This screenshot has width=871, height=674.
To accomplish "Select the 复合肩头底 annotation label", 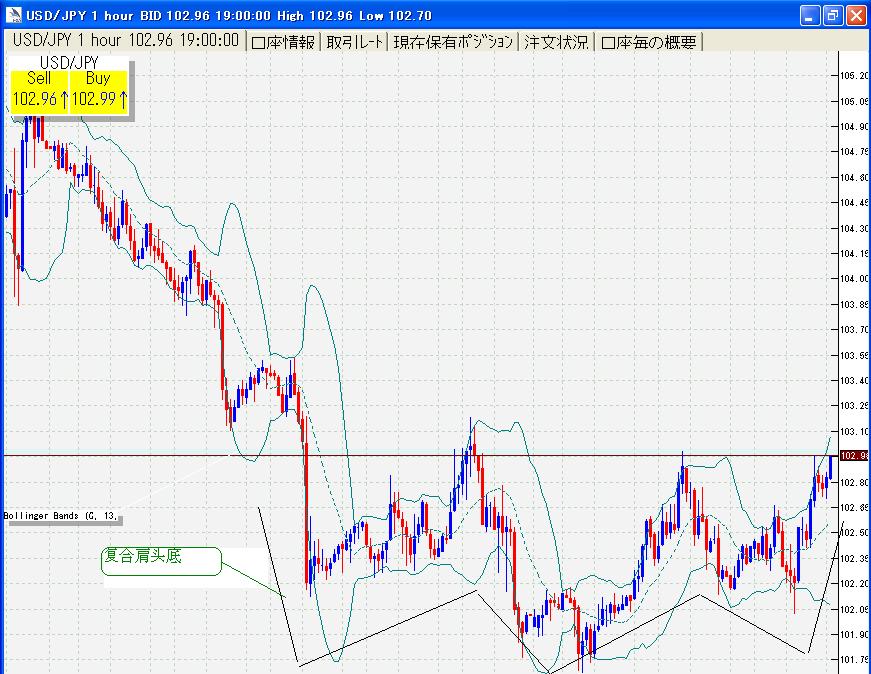I will pos(161,561).
